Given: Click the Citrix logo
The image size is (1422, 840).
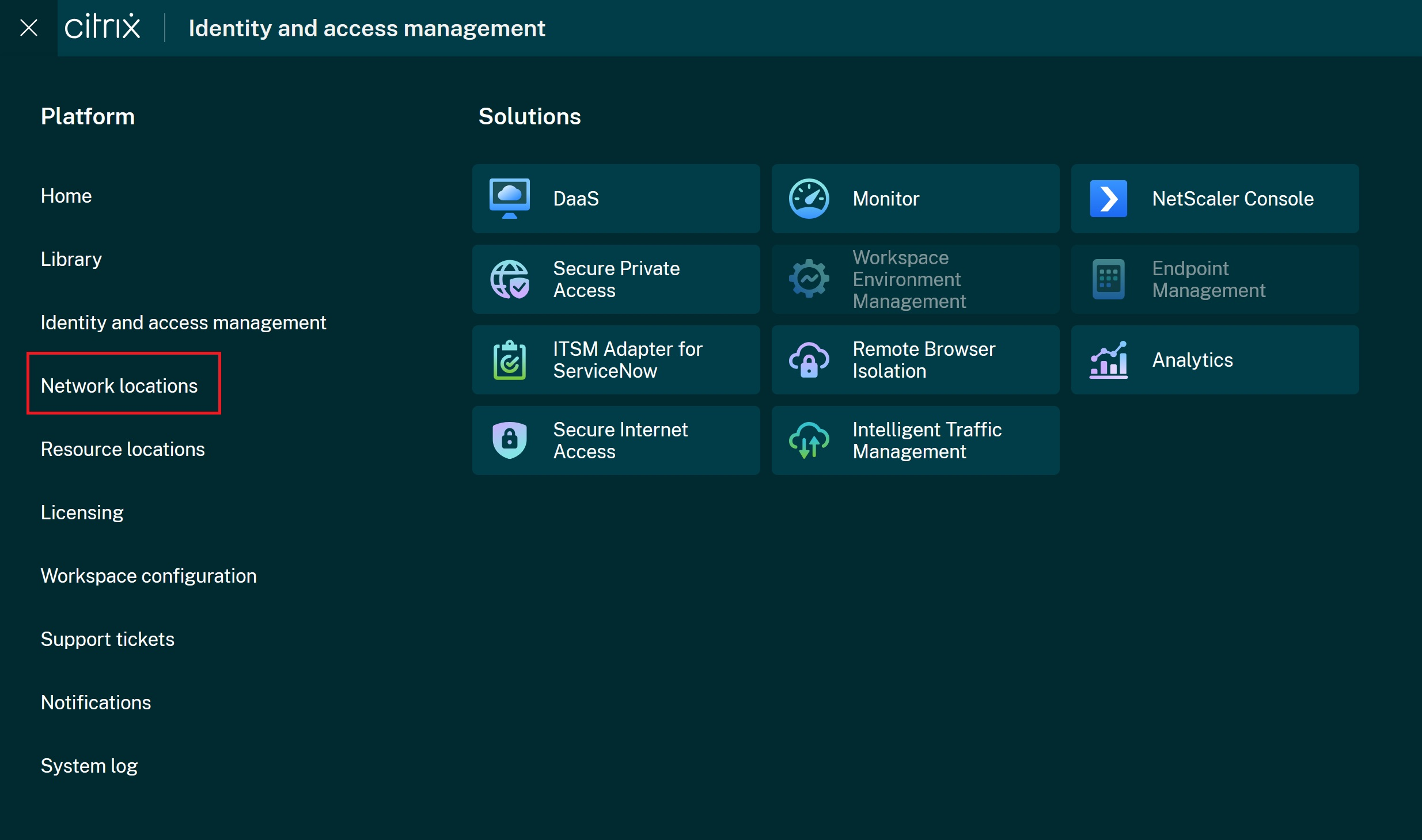Looking at the screenshot, I should (103, 27).
